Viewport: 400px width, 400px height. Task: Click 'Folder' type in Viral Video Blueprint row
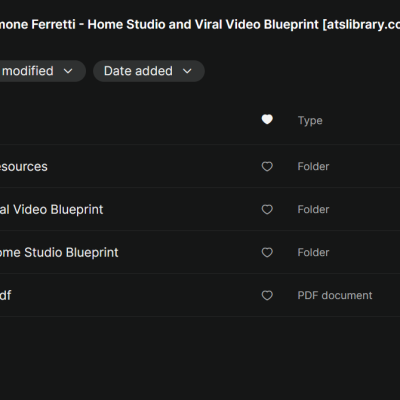[x=313, y=209]
